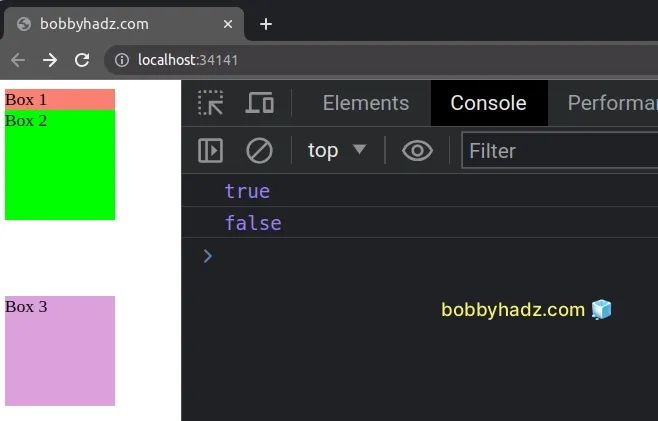
Task: Switch to the Console tab
Action: (x=488, y=103)
